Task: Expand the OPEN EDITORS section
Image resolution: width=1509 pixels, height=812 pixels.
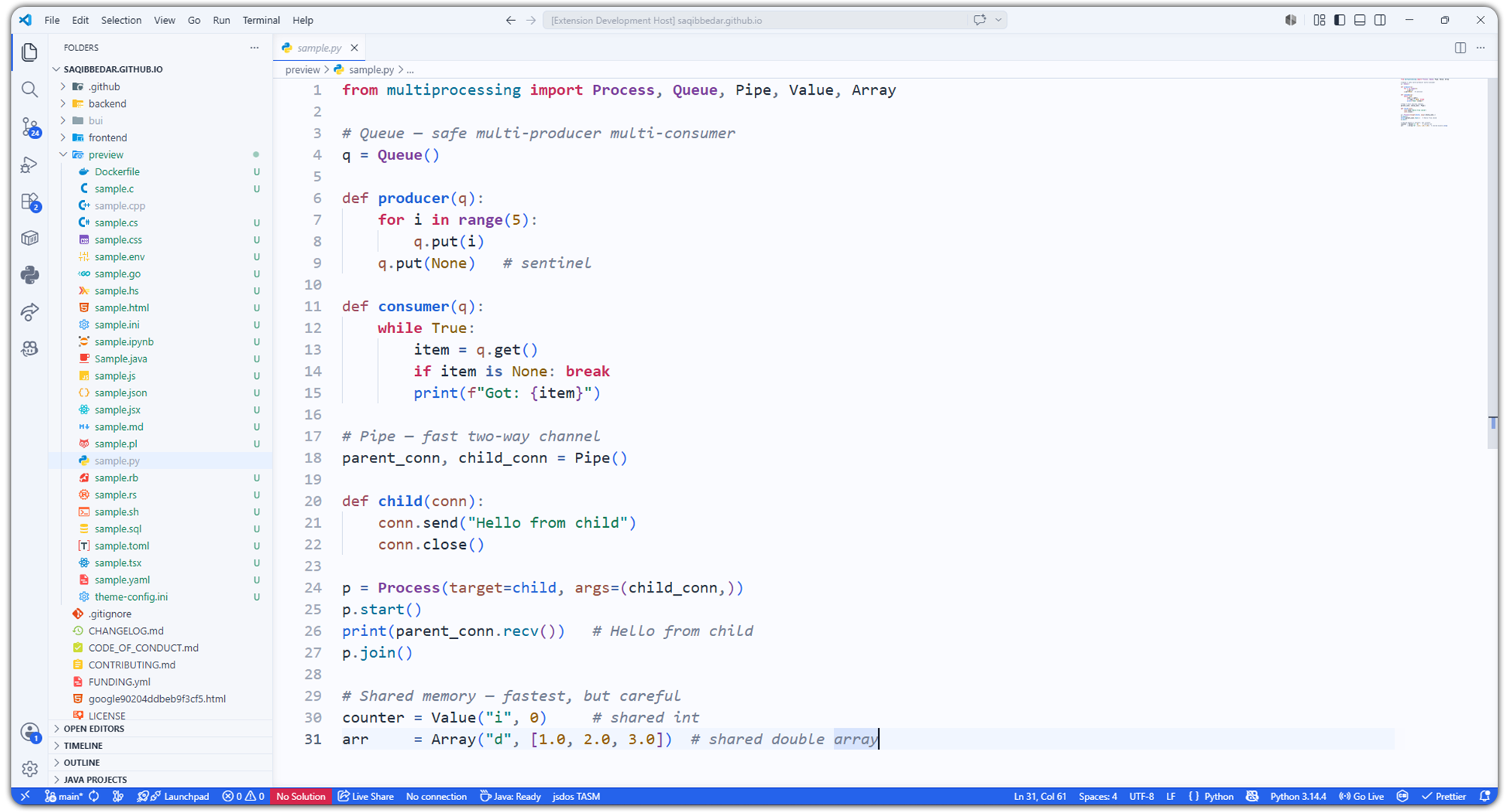Action: coord(161,729)
